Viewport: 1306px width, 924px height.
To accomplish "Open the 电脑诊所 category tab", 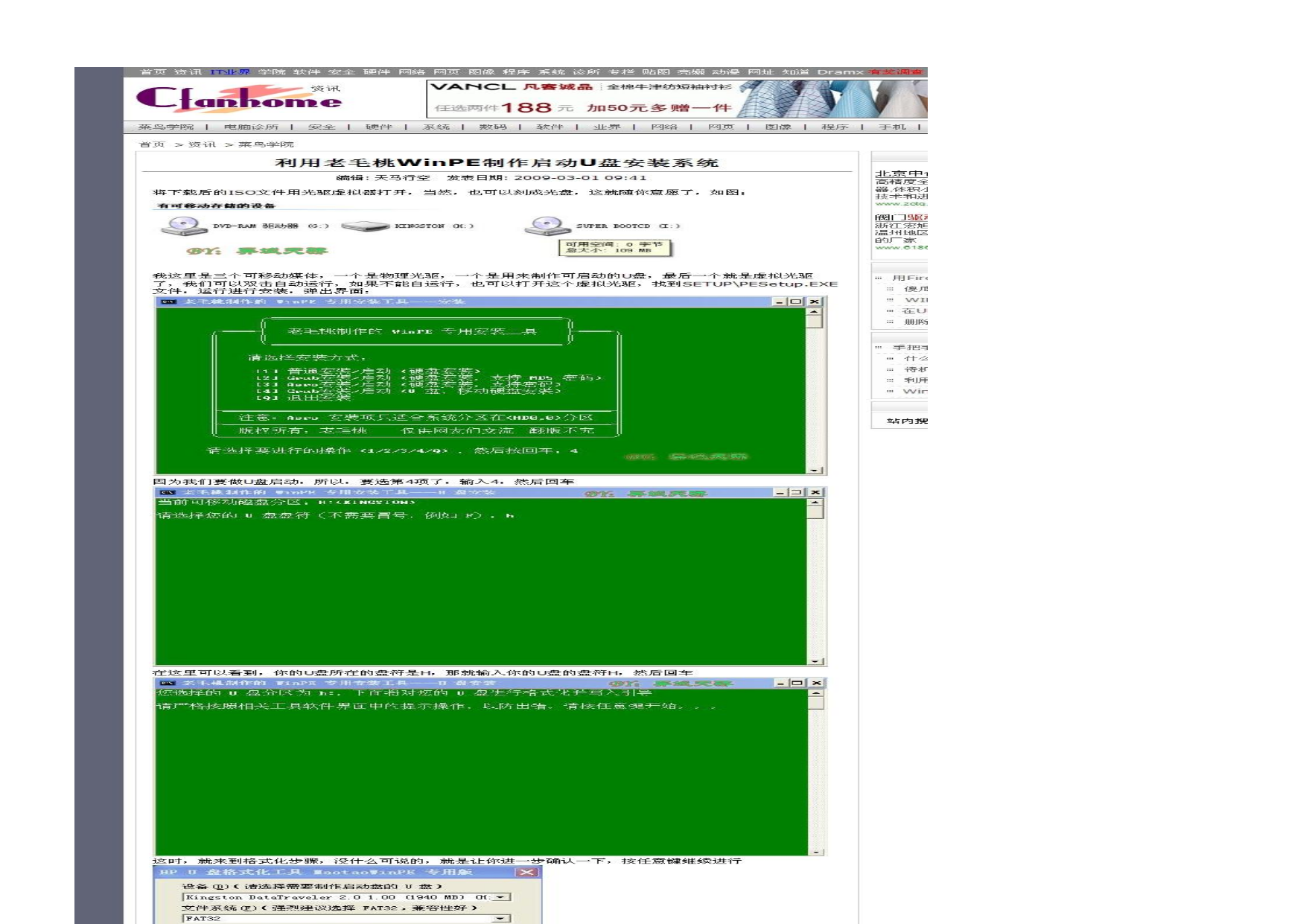I will [251, 127].
